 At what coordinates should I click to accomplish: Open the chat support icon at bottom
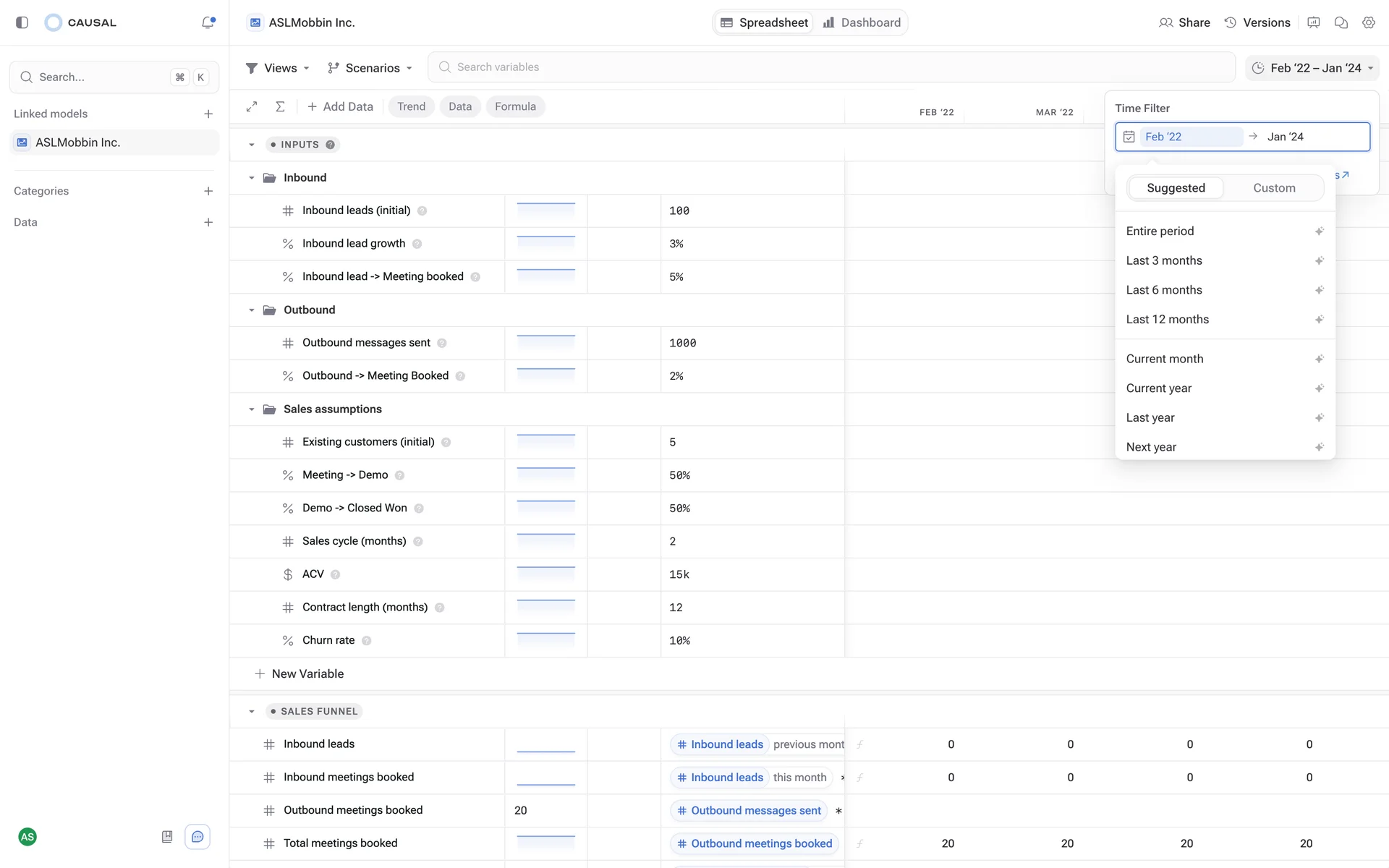click(x=197, y=837)
